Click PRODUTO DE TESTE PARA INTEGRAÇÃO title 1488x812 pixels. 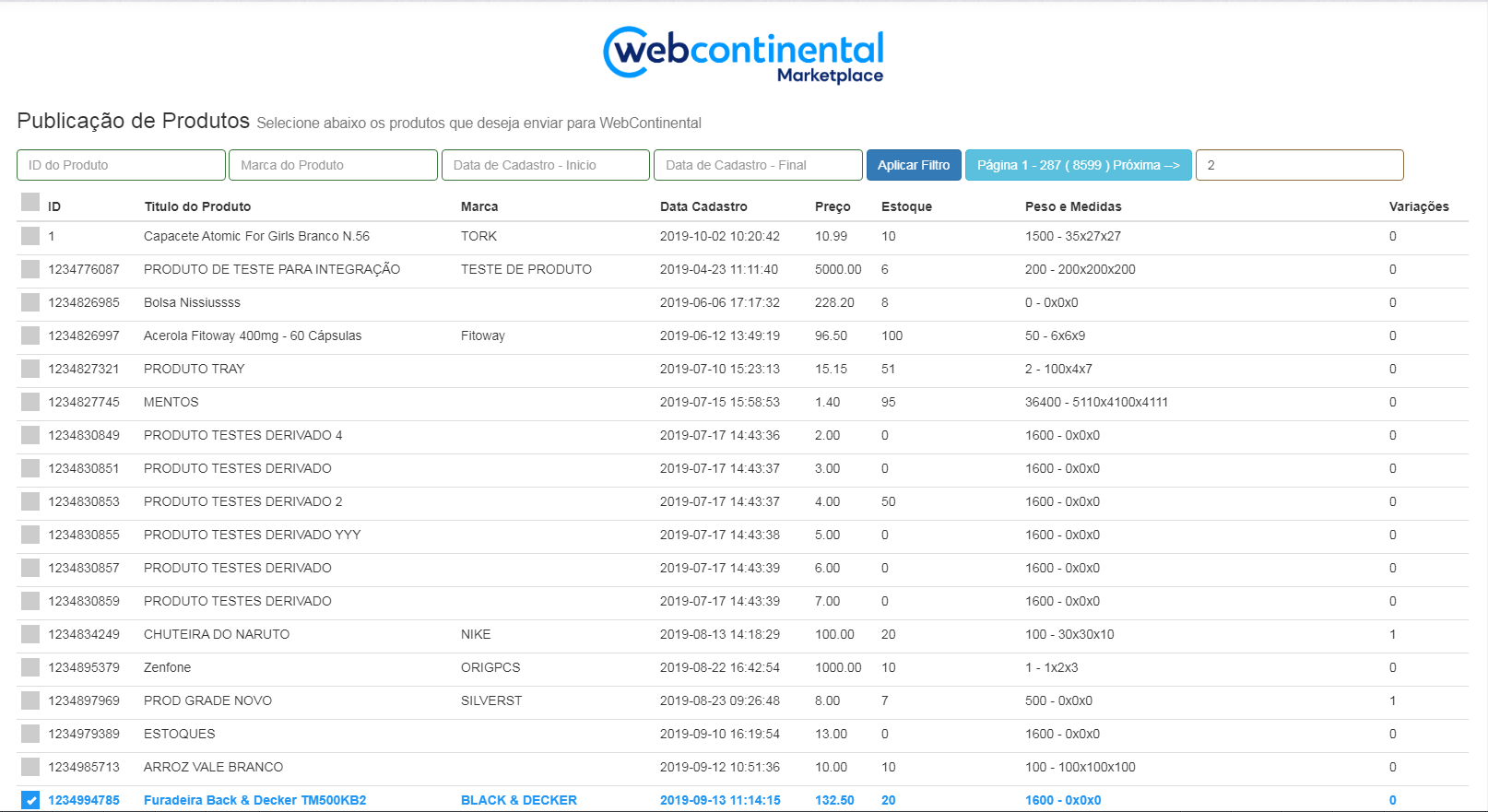point(272,269)
